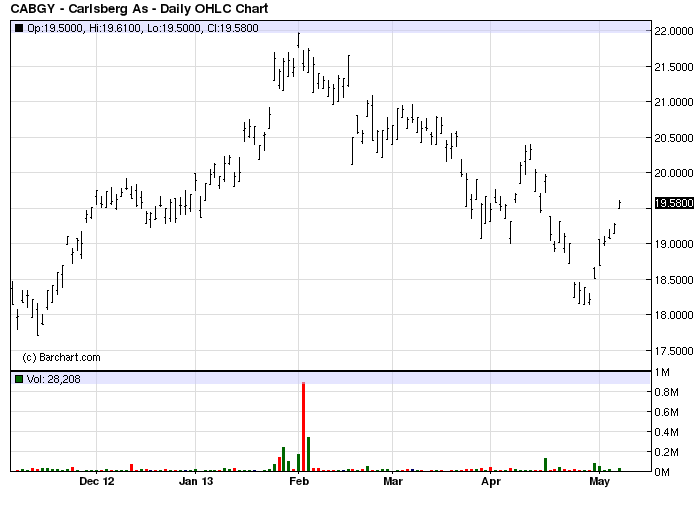The image size is (700, 512).
Task: Click the green volume legend square
Action: [19, 379]
